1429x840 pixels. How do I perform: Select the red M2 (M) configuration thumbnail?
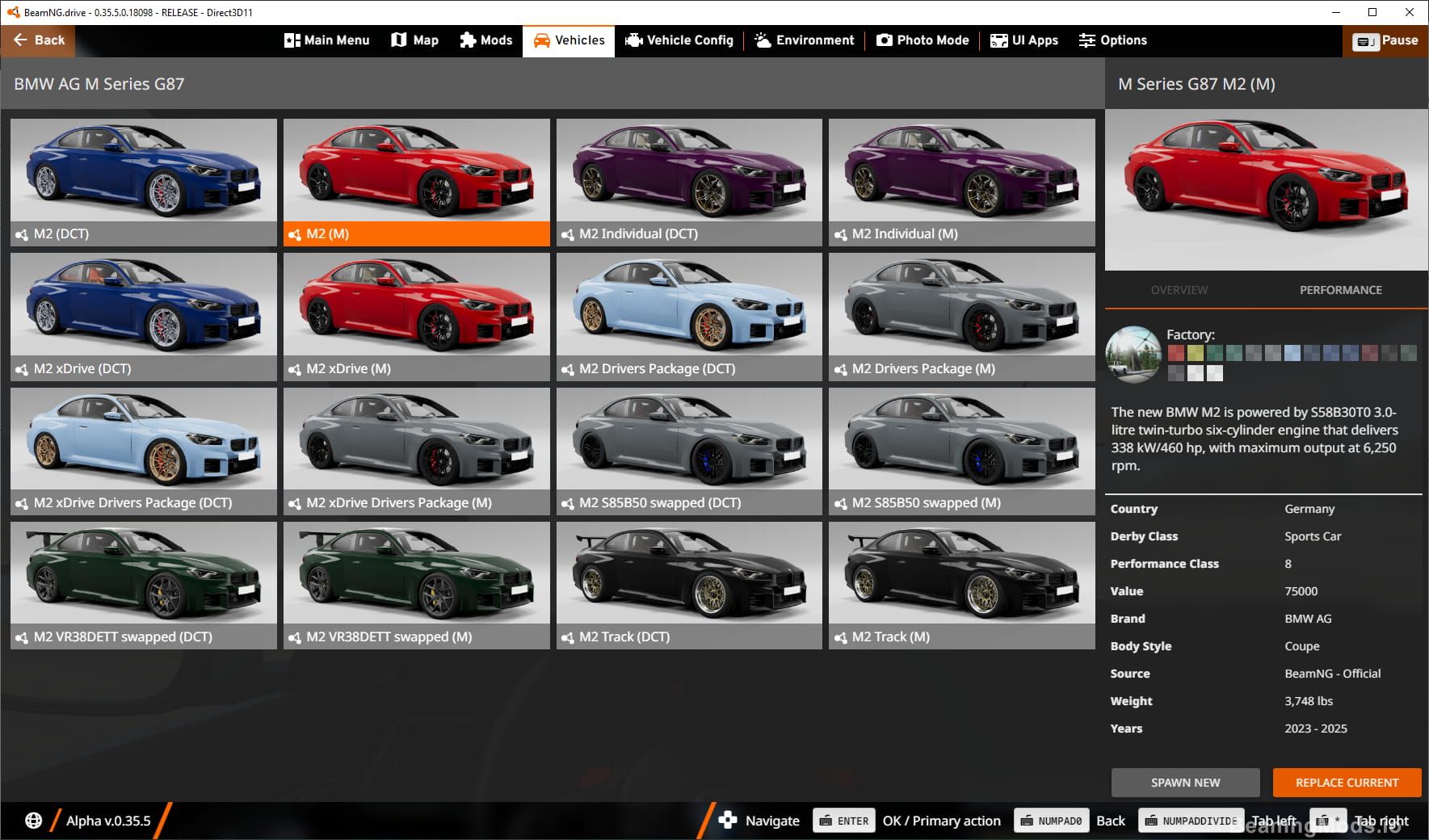tap(417, 183)
